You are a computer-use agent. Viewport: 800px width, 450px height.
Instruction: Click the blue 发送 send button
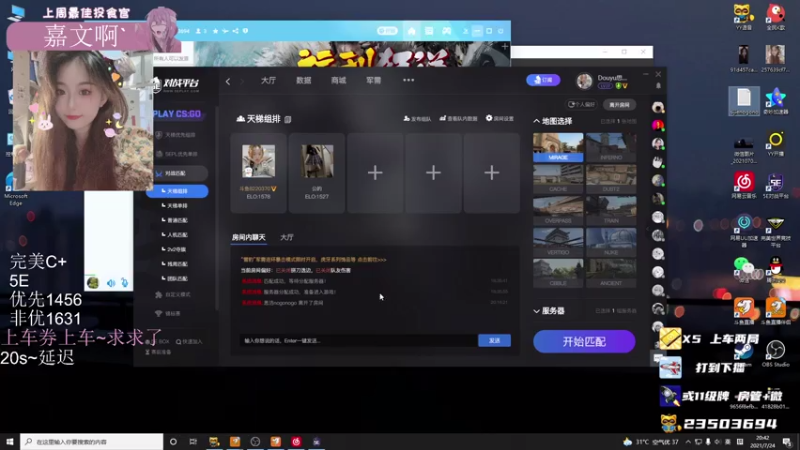coord(494,340)
